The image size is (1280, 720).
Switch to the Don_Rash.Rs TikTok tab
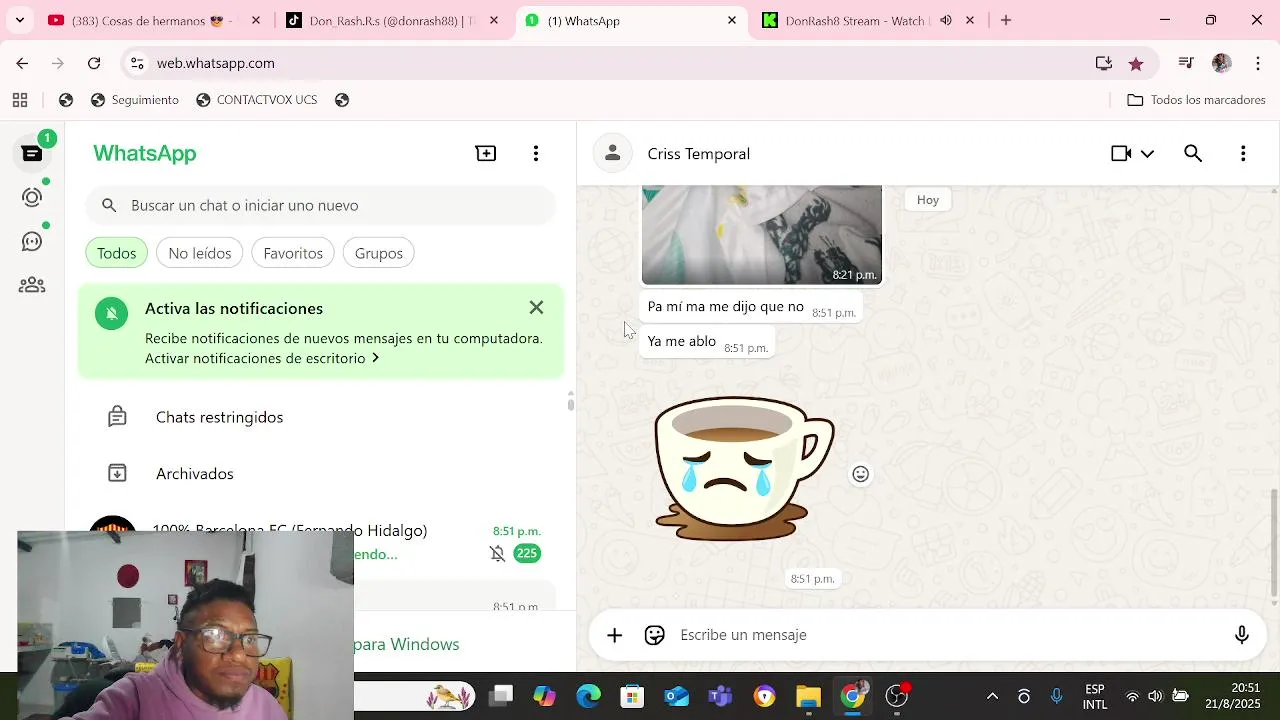392,20
